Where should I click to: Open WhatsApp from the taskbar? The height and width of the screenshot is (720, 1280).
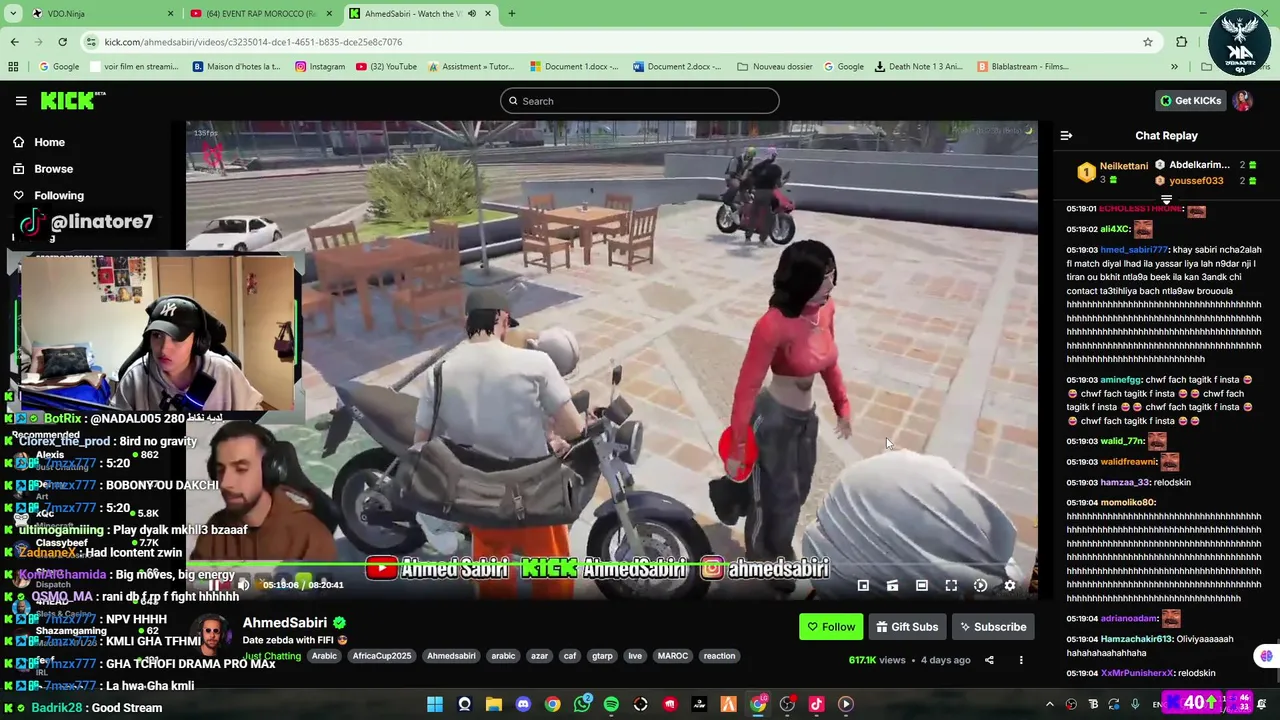click(x=582, y=704)
